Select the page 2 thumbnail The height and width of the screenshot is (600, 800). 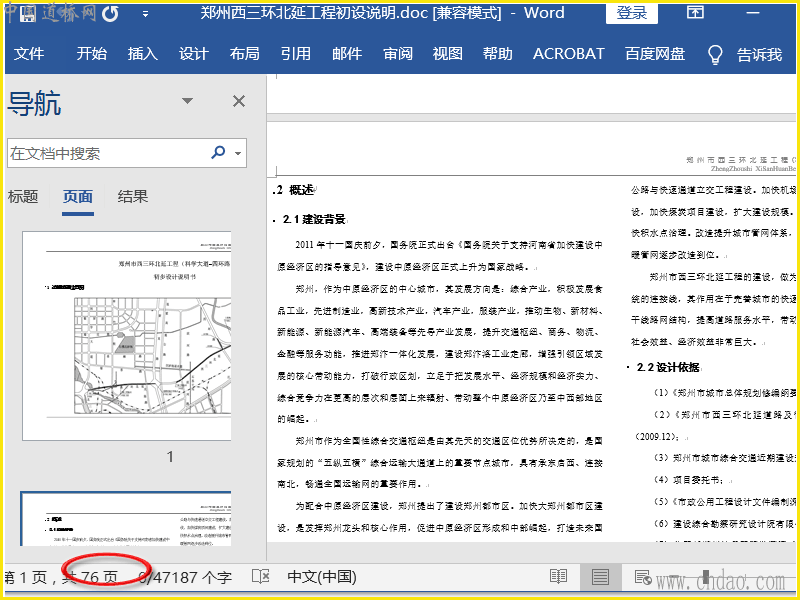[x=126, y=519]
